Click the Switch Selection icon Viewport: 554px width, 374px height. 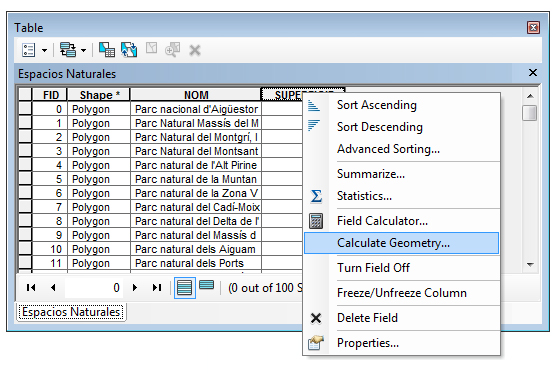coord(129,50)
